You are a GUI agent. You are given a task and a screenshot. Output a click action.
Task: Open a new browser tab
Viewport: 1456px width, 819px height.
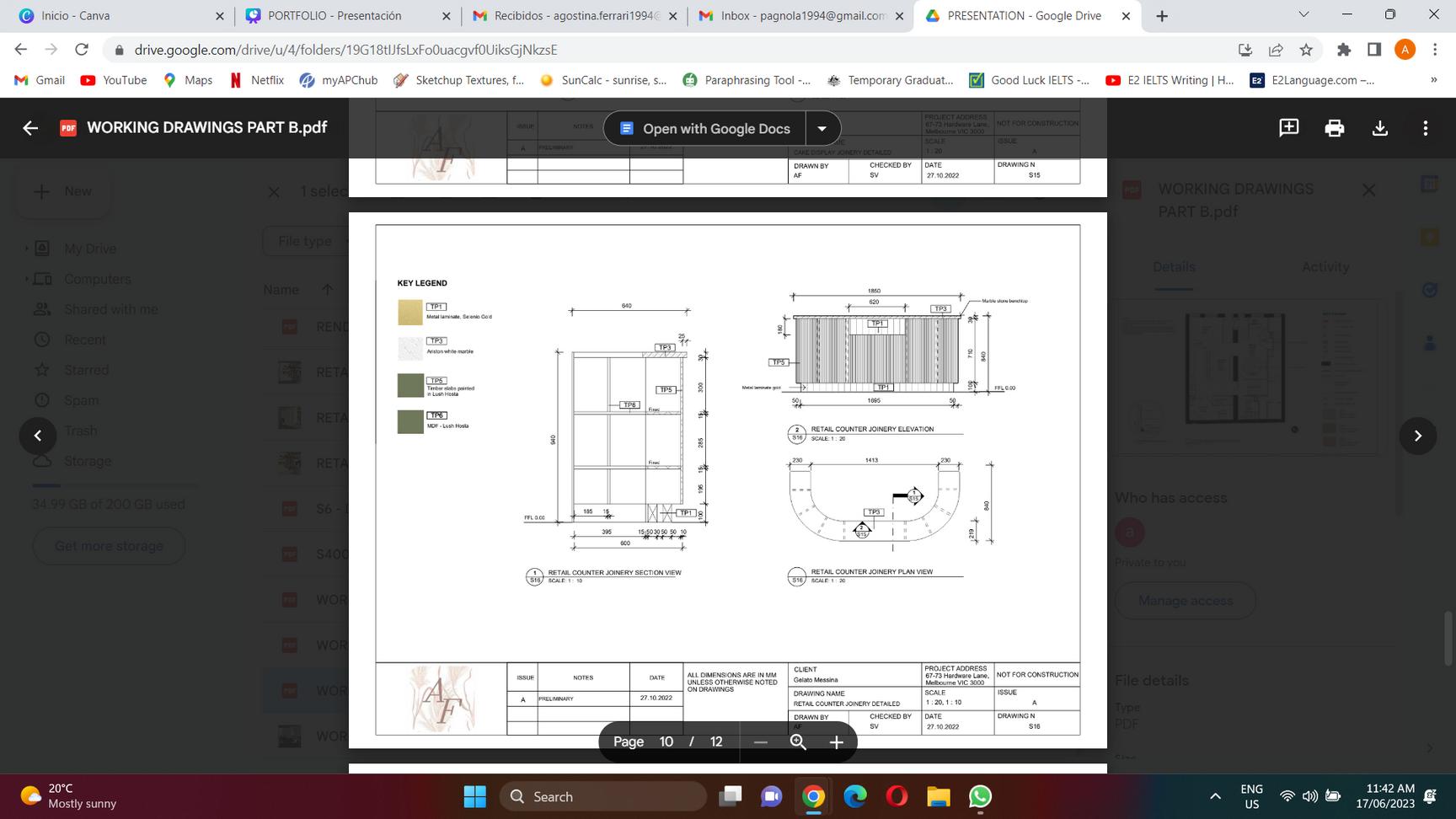coord(1162,16)
